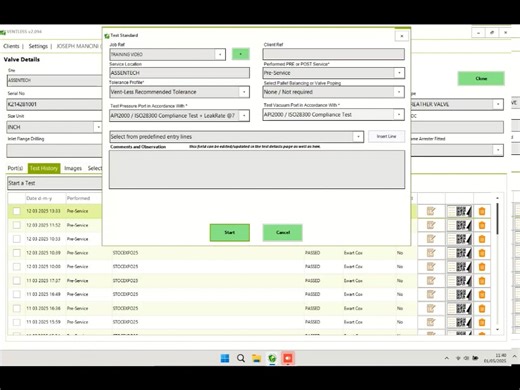Open Performed PRE or POST Service dropdown
This screenshot has width=520, height=390.
coord(399,73)
